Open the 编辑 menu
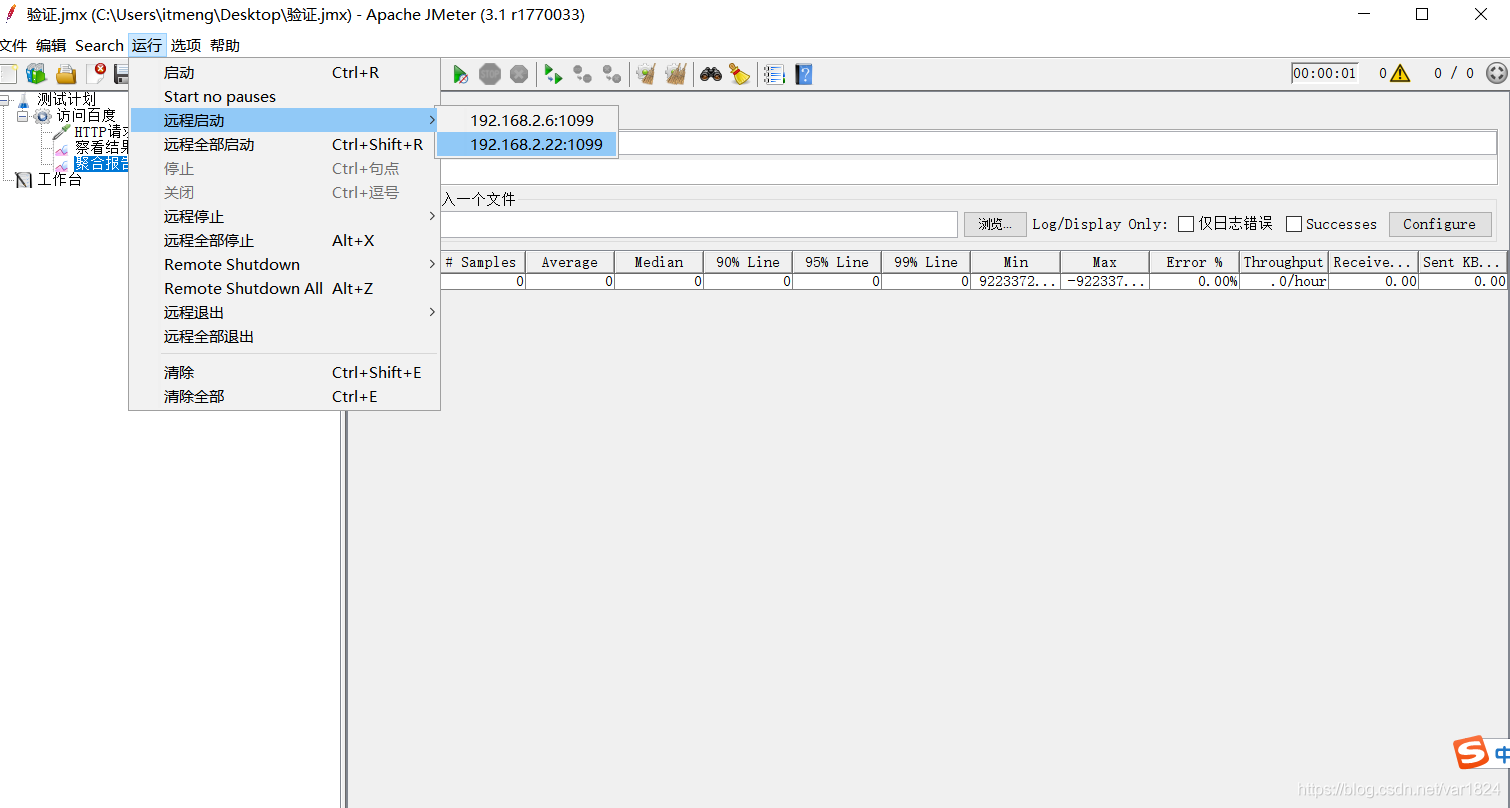The image size is (1510, 808). (x=51, y=45)
